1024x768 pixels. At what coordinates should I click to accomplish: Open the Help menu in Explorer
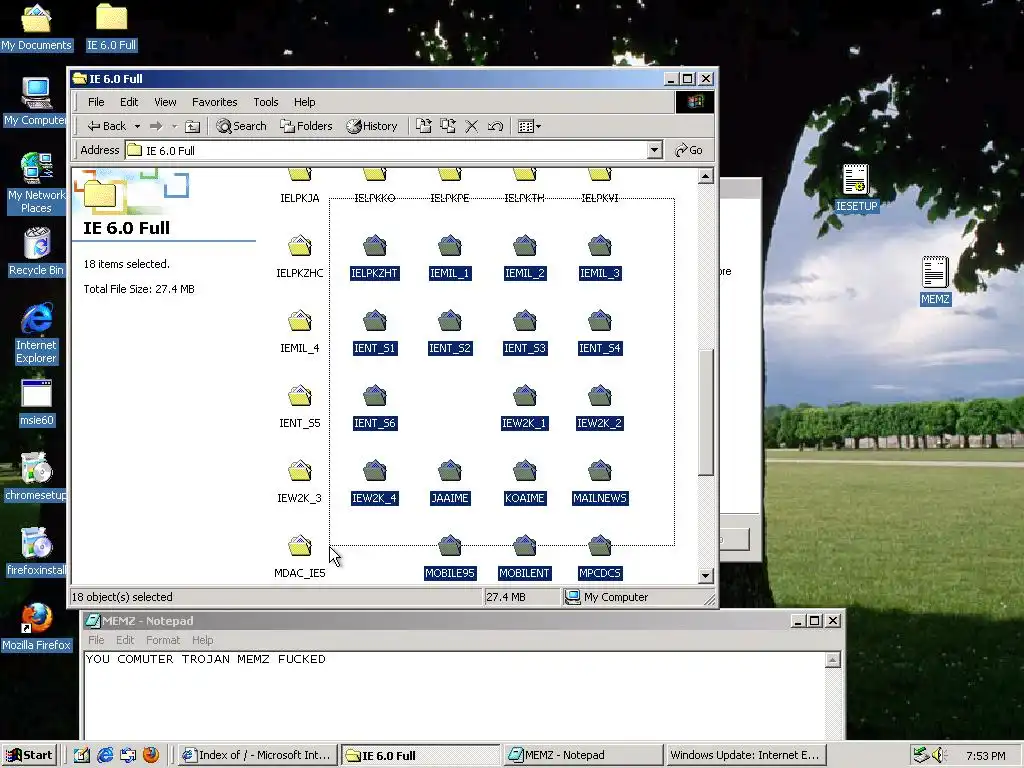pos(304,102)
